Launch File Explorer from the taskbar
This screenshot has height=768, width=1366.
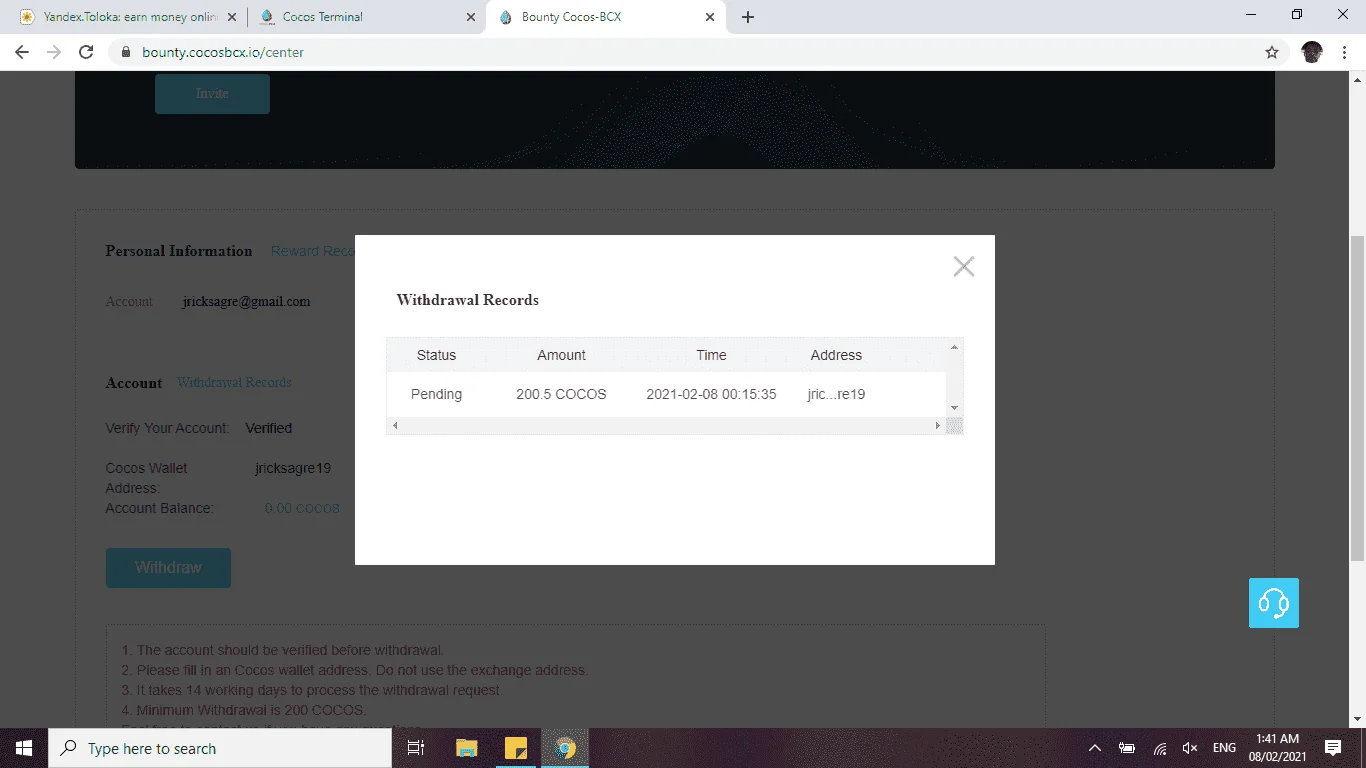[x=466, y=748]
